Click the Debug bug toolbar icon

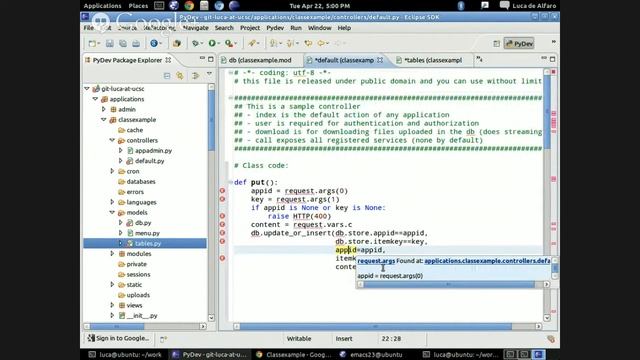[x=195, y=43]
